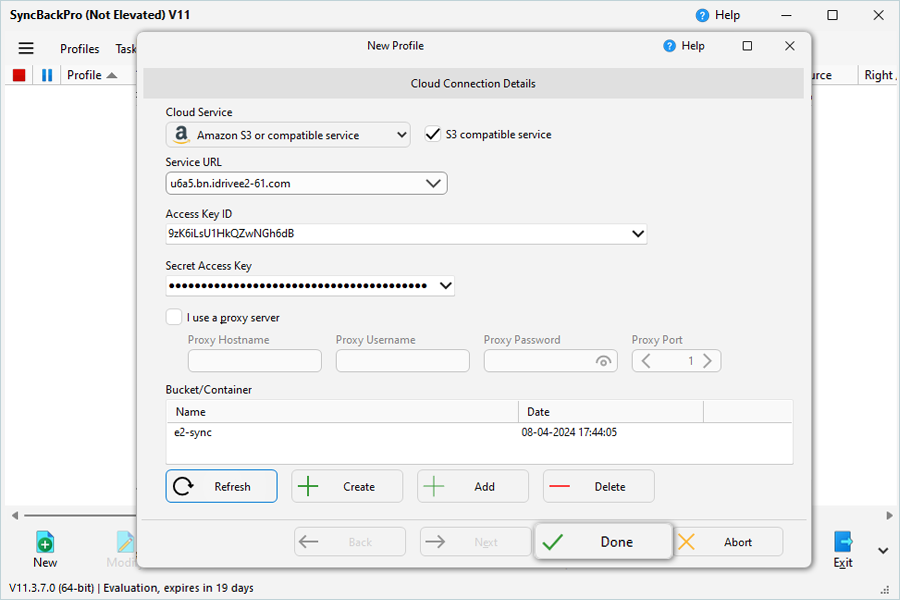Click the date 08-04-2024 17:44:05 cell
This screenshot has height=600, width=900.
click(569, 432)
